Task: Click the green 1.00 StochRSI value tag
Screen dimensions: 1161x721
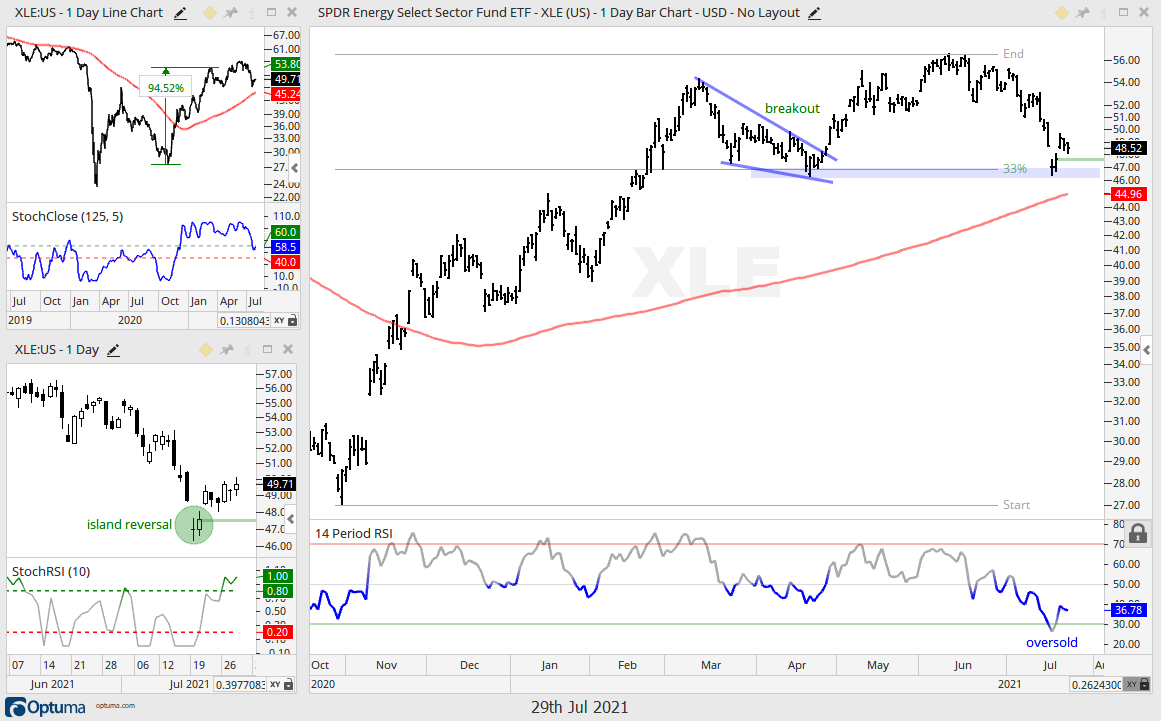Action: click(x=278, y=576)
